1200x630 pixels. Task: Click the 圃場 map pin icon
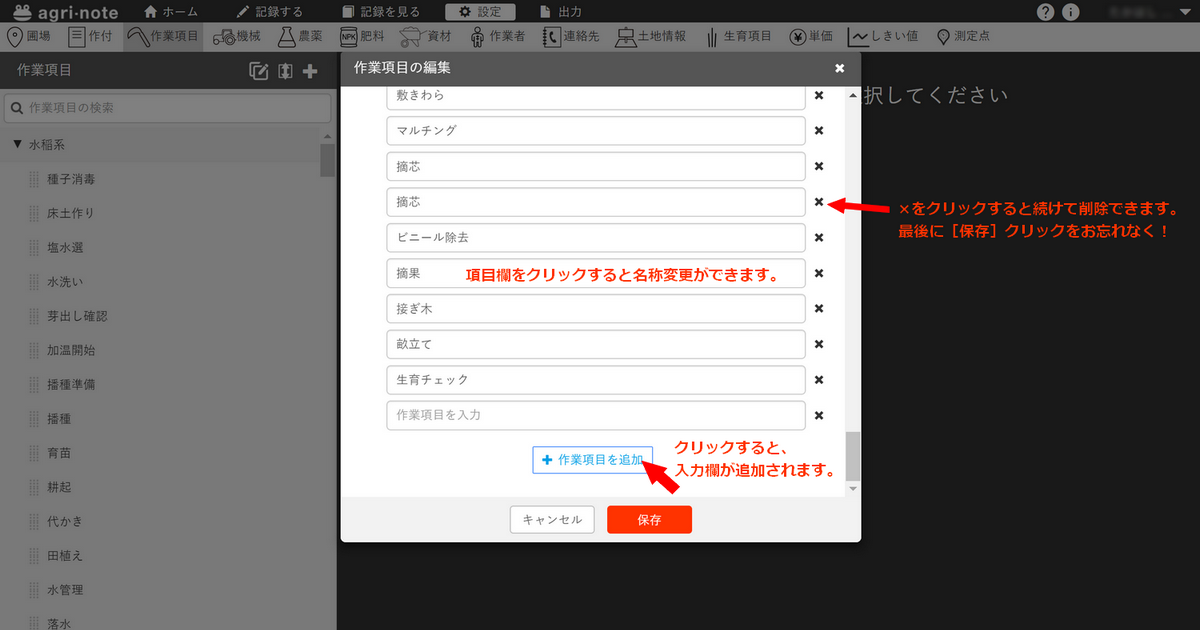pyautogui.click(x=15, y=37)
